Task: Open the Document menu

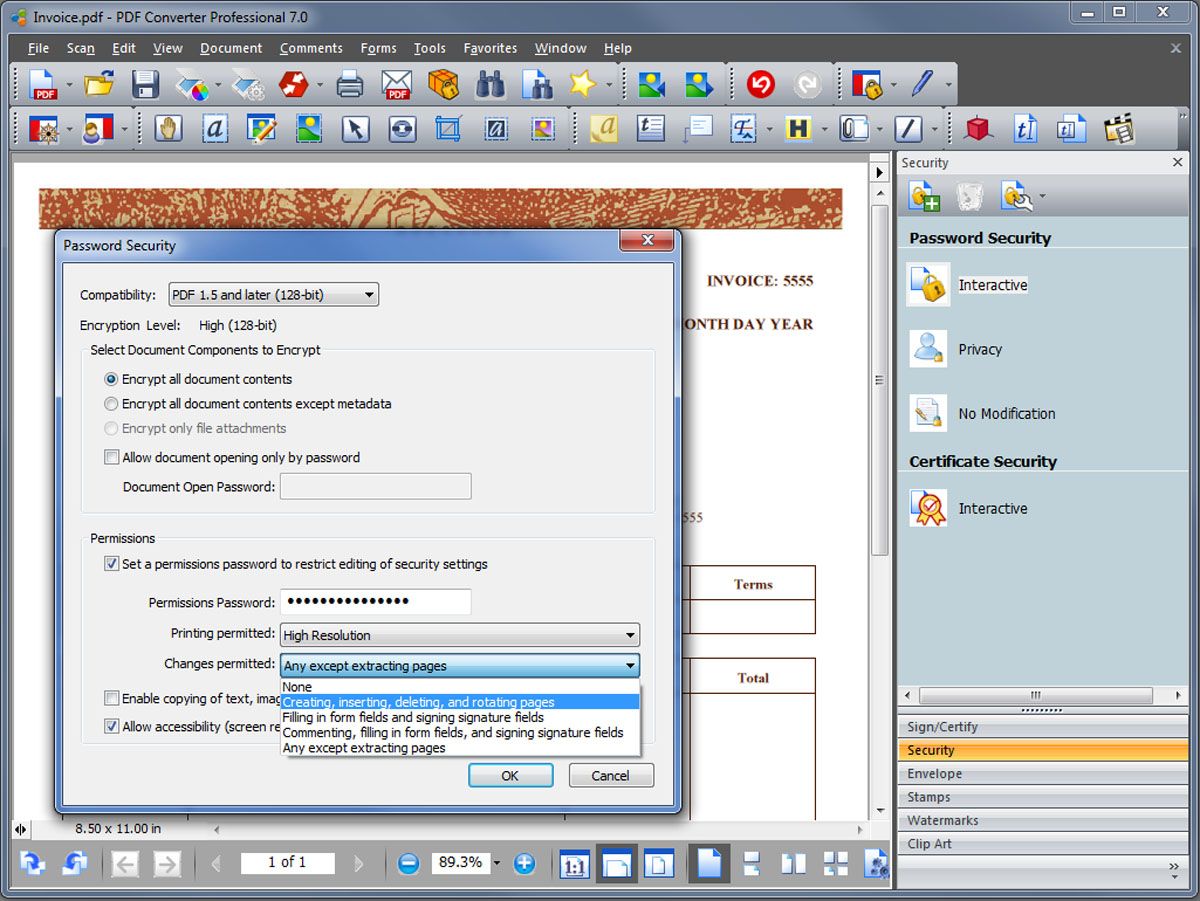Action: tap(231, 48)
